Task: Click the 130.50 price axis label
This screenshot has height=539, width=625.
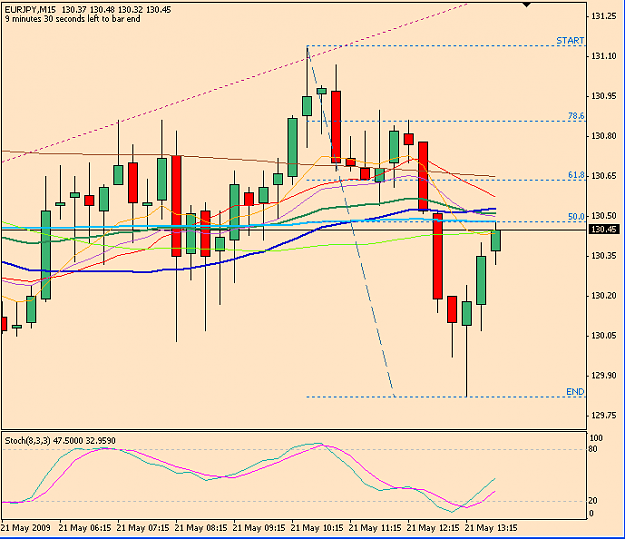Action: pos(603,216)
